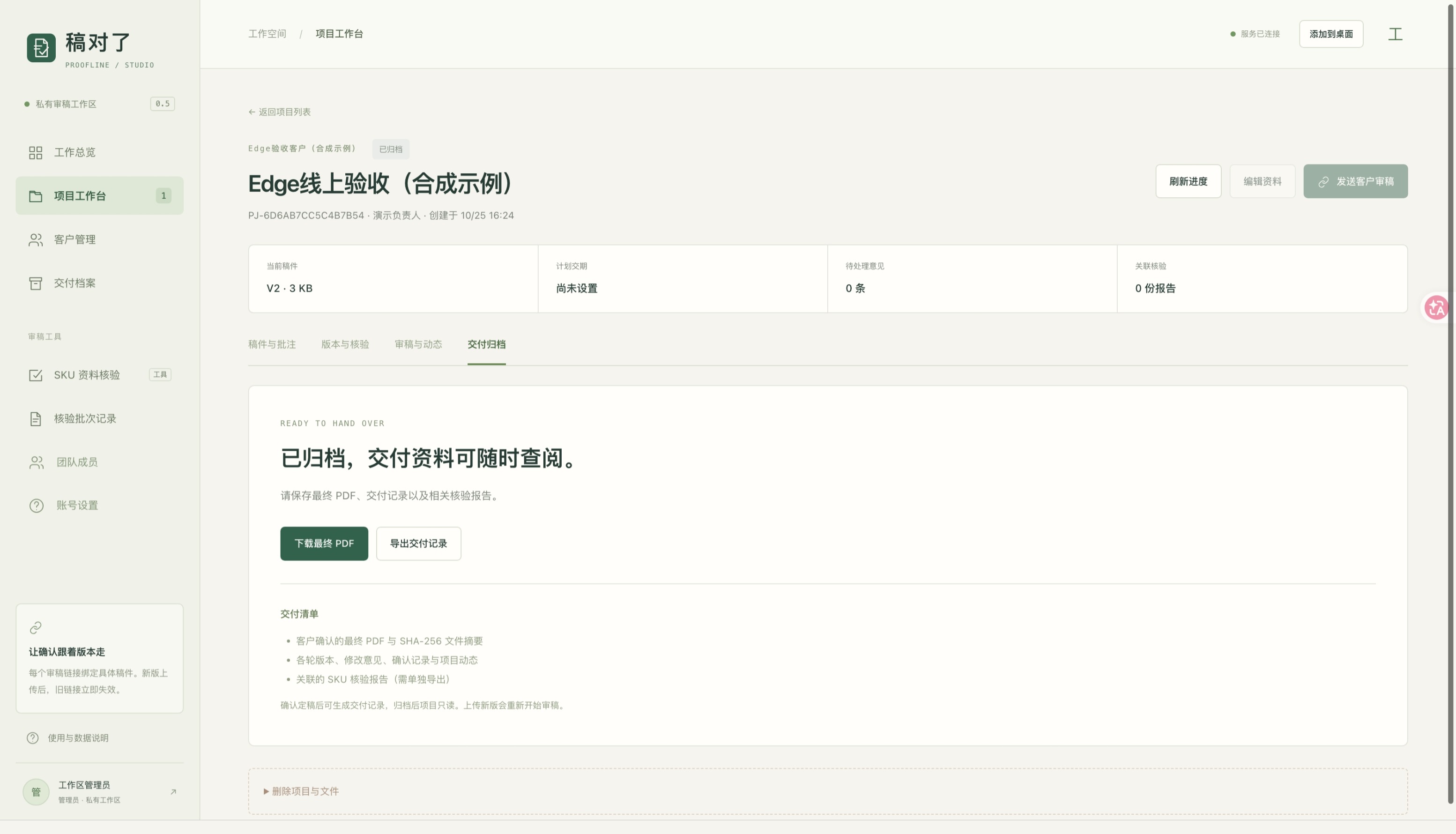1456x834 pixels.
Task: Open the 工作空间 breadcrumb link
Action: point(267,34)
